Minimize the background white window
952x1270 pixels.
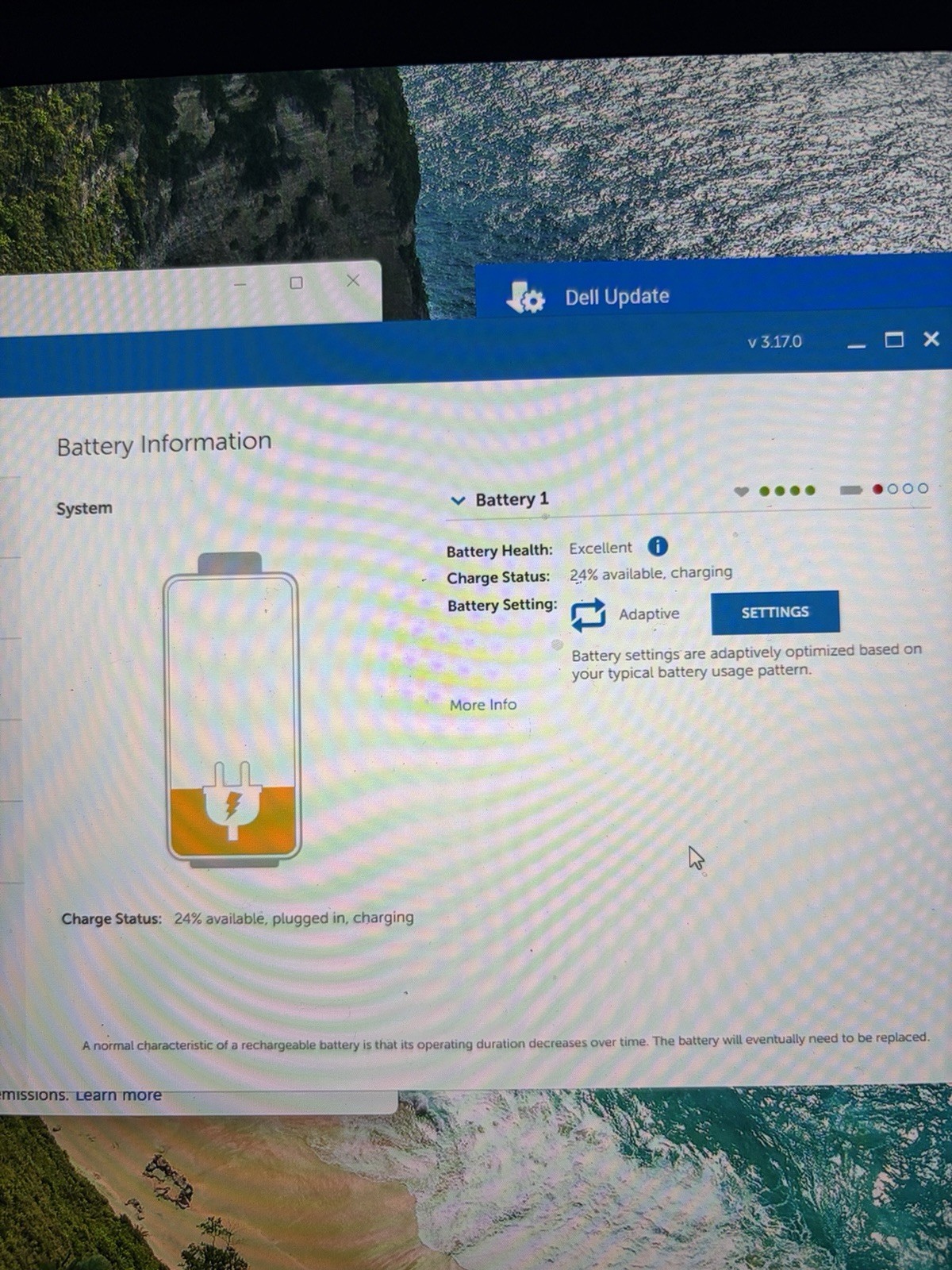click(x=240, y=284)
